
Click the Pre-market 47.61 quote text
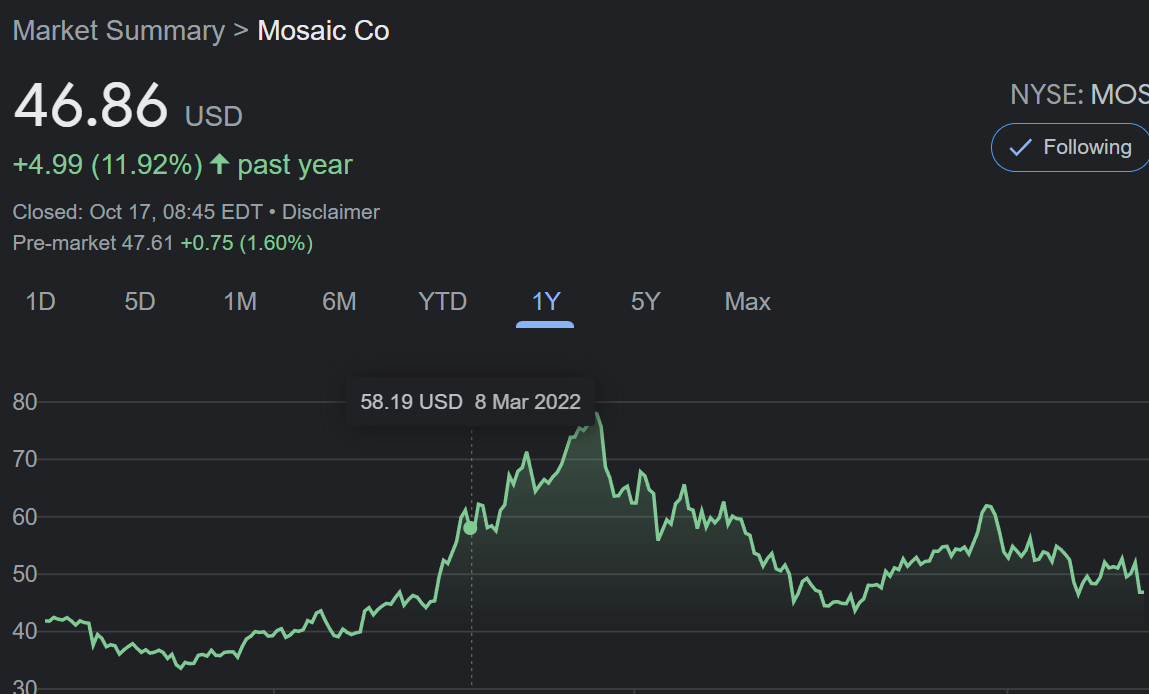[x=93, y=243]
